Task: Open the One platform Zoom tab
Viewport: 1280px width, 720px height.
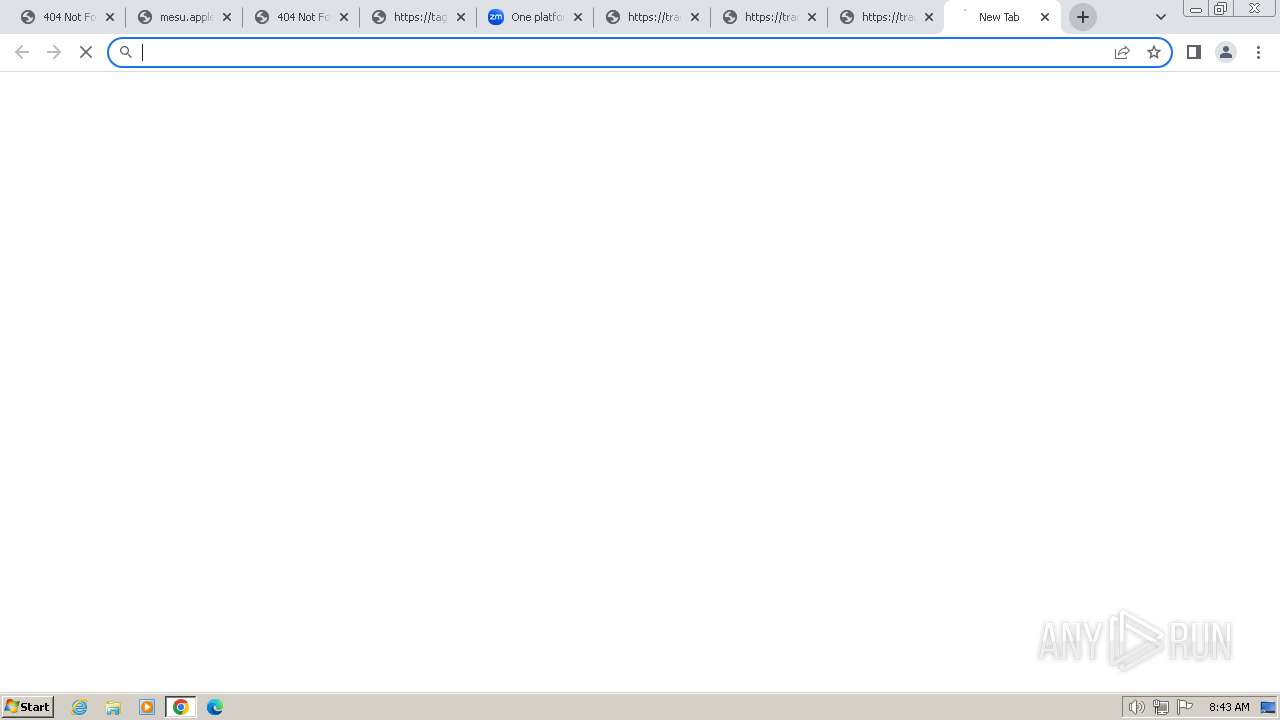Action: pyautogui.click(x=535, y=17)
